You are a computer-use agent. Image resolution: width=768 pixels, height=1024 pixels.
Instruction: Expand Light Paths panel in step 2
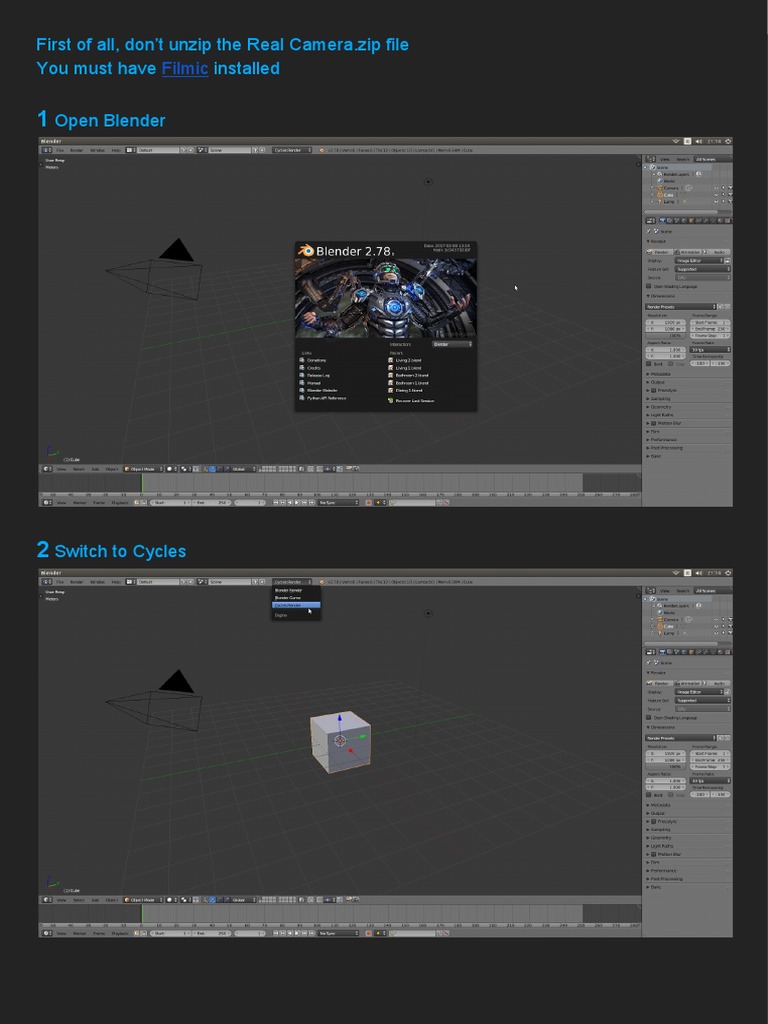click(x=661, y=846)
